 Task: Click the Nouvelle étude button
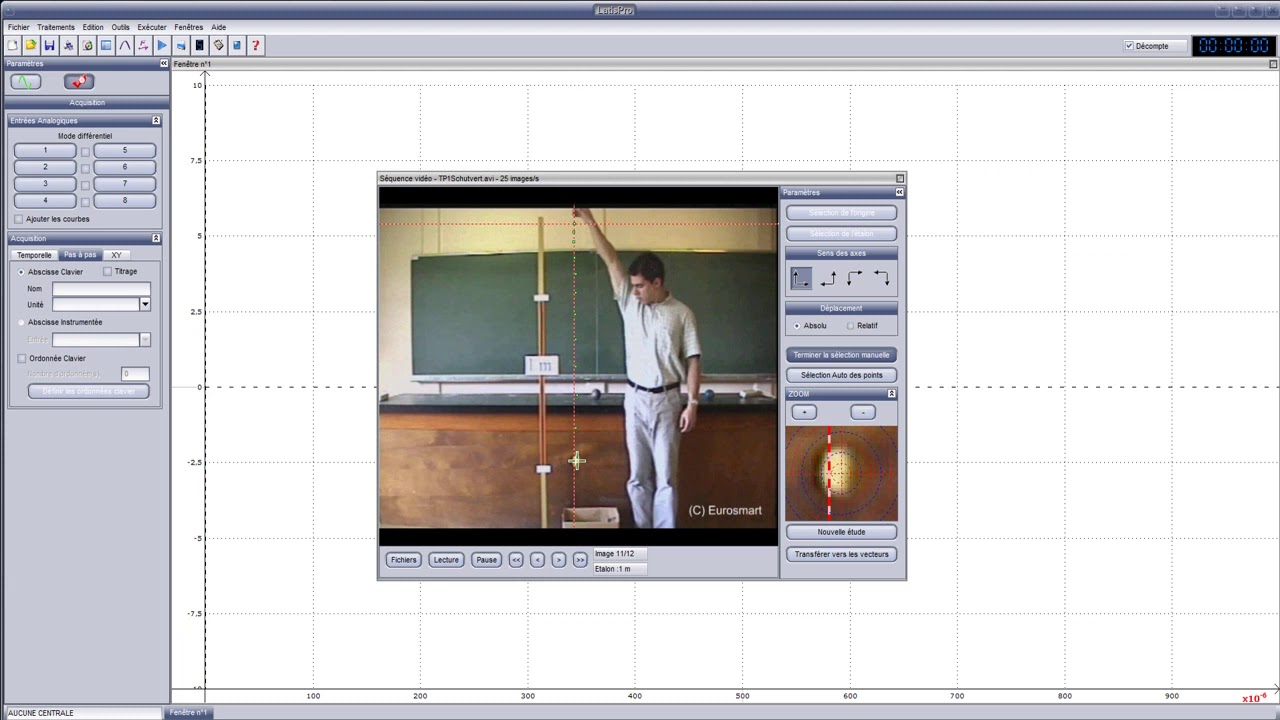pyautogui.click(x=841, y=532)
